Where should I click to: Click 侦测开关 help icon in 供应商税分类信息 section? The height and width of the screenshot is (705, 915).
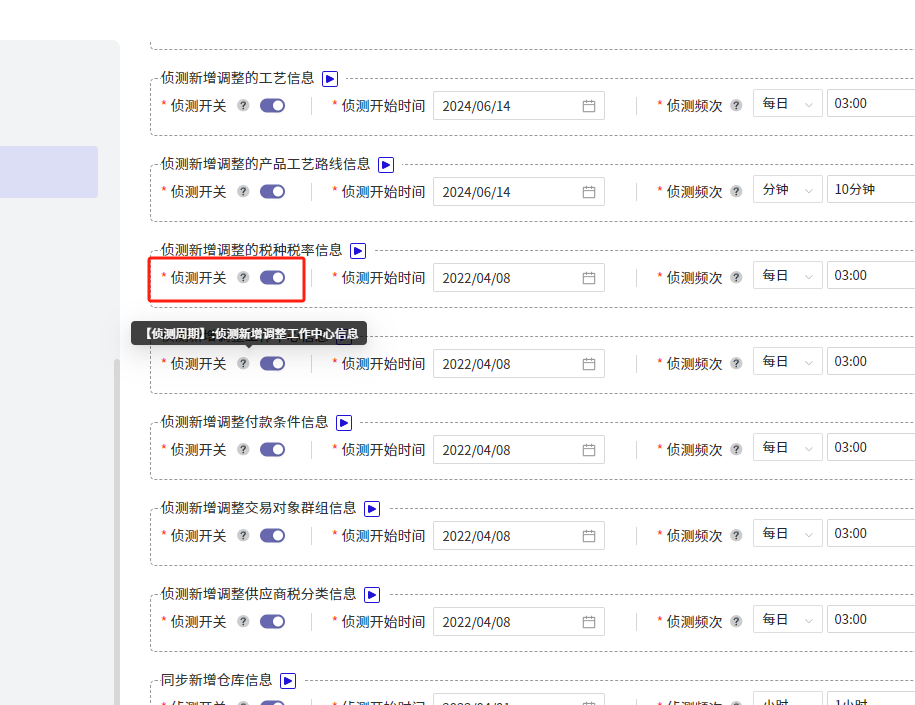243,622
